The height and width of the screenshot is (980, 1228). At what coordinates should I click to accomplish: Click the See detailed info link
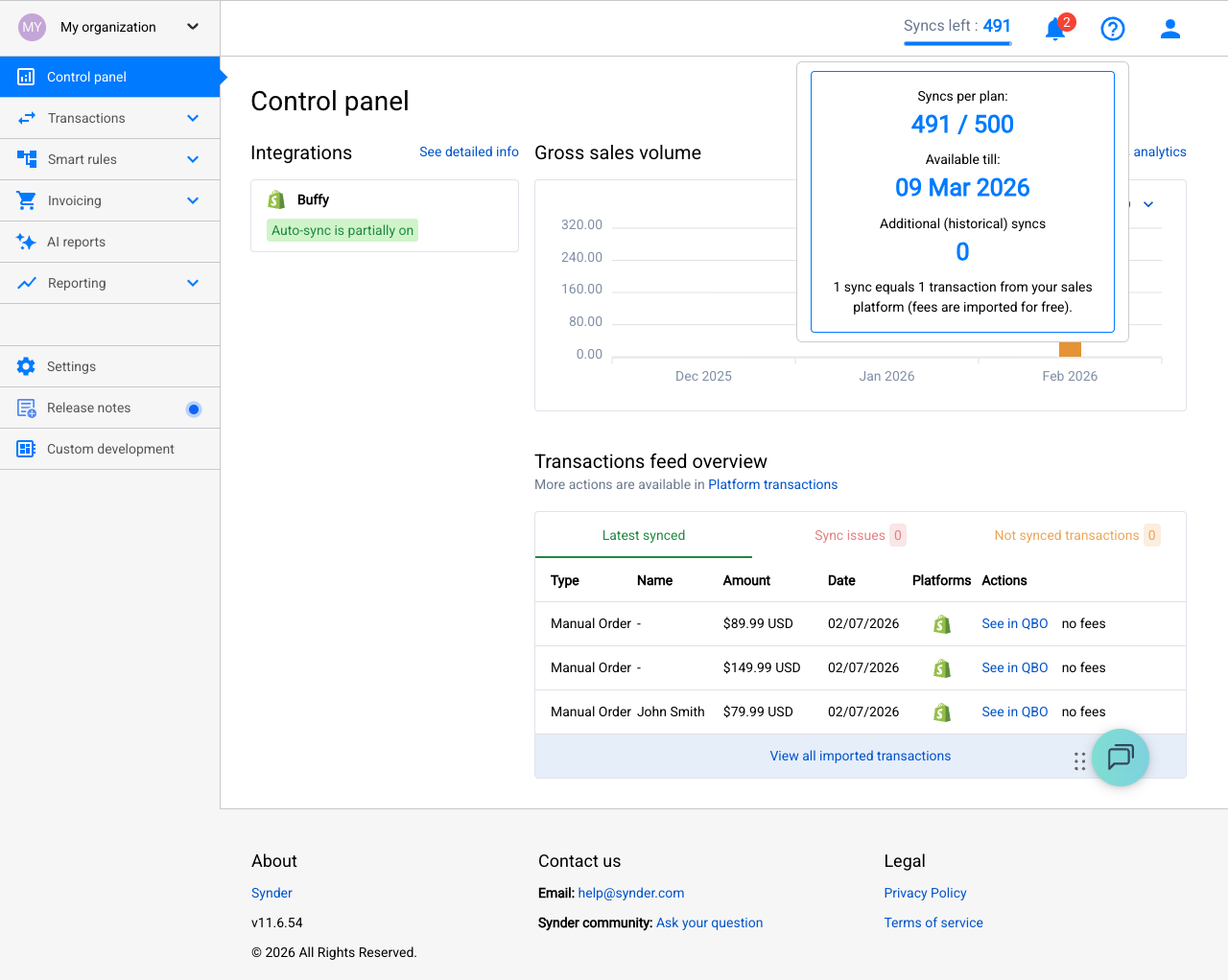tap(469, 152)
